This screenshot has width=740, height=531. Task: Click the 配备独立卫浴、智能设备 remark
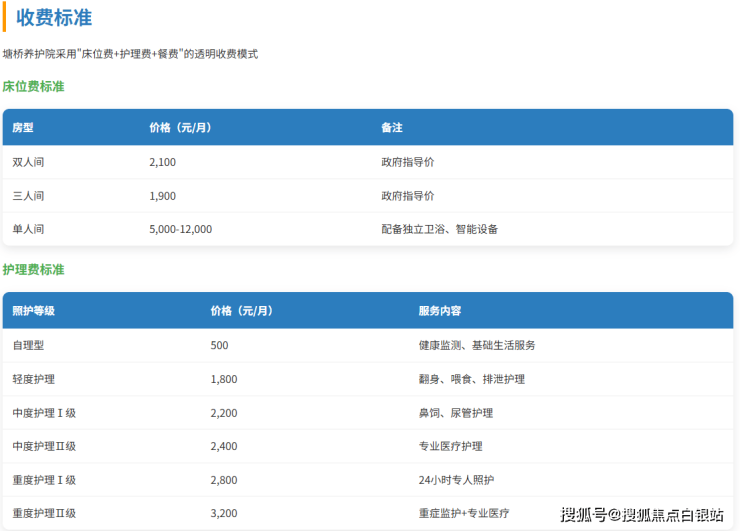click(439, 229)
